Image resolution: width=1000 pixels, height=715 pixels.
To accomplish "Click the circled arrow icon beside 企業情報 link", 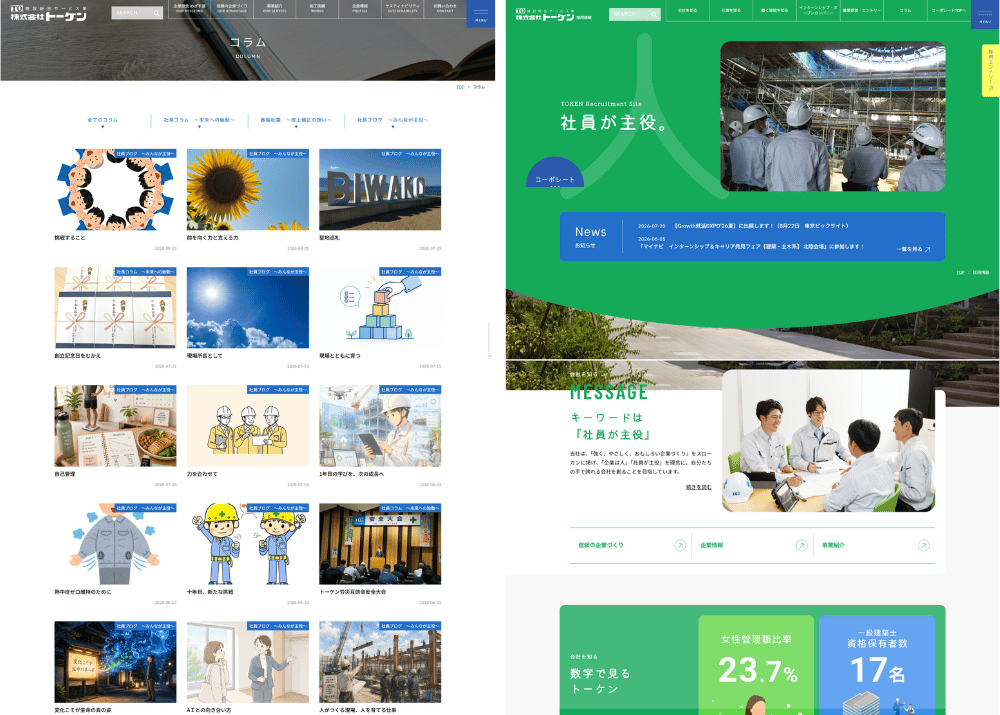I will click(x=802, y=545).
